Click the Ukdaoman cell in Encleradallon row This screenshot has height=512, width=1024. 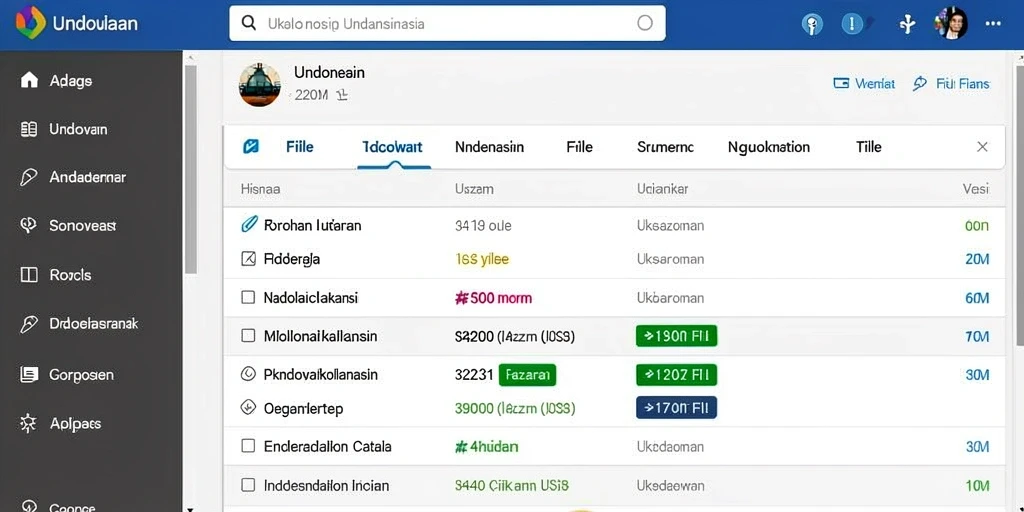click(670, 446)
